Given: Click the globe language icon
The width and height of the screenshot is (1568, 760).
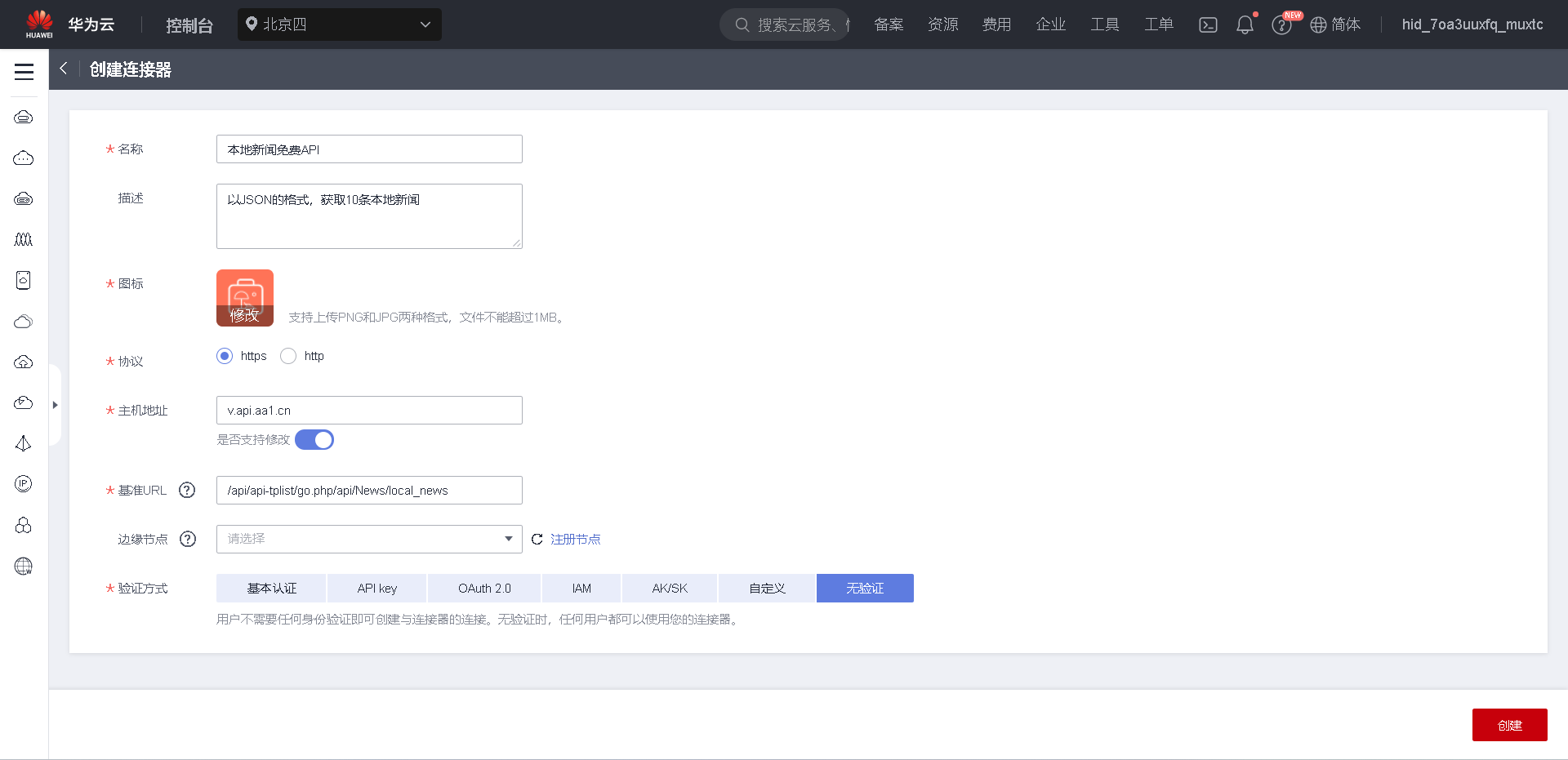Looking at the screenshot, I should (x=1318, y=25).
